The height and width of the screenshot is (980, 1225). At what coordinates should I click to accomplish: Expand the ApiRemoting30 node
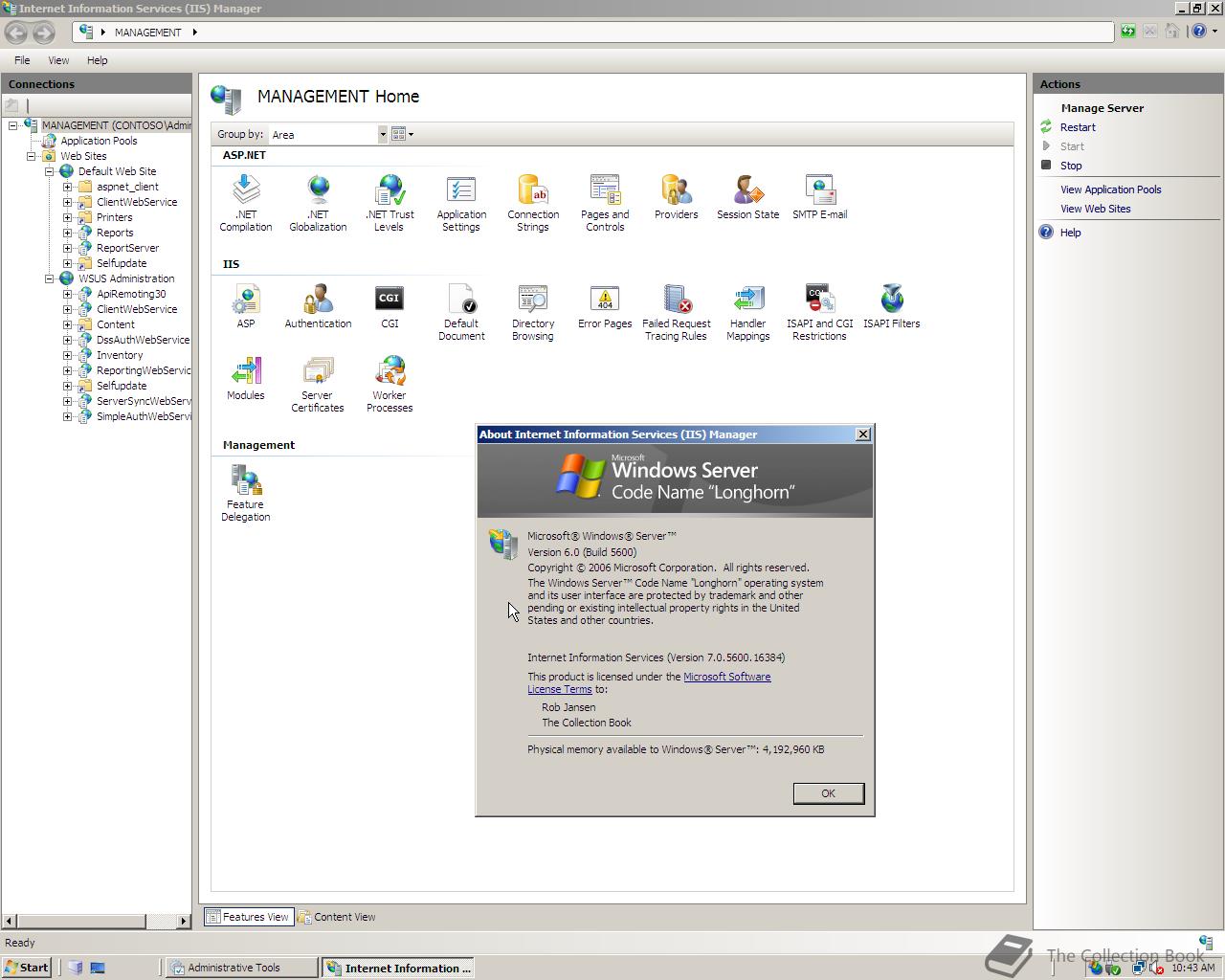click(x=67, y=294)
